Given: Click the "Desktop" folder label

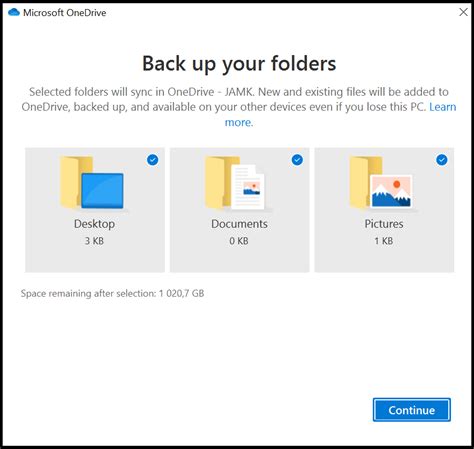Looking at the screenshot, I should (x=95, y=224).
